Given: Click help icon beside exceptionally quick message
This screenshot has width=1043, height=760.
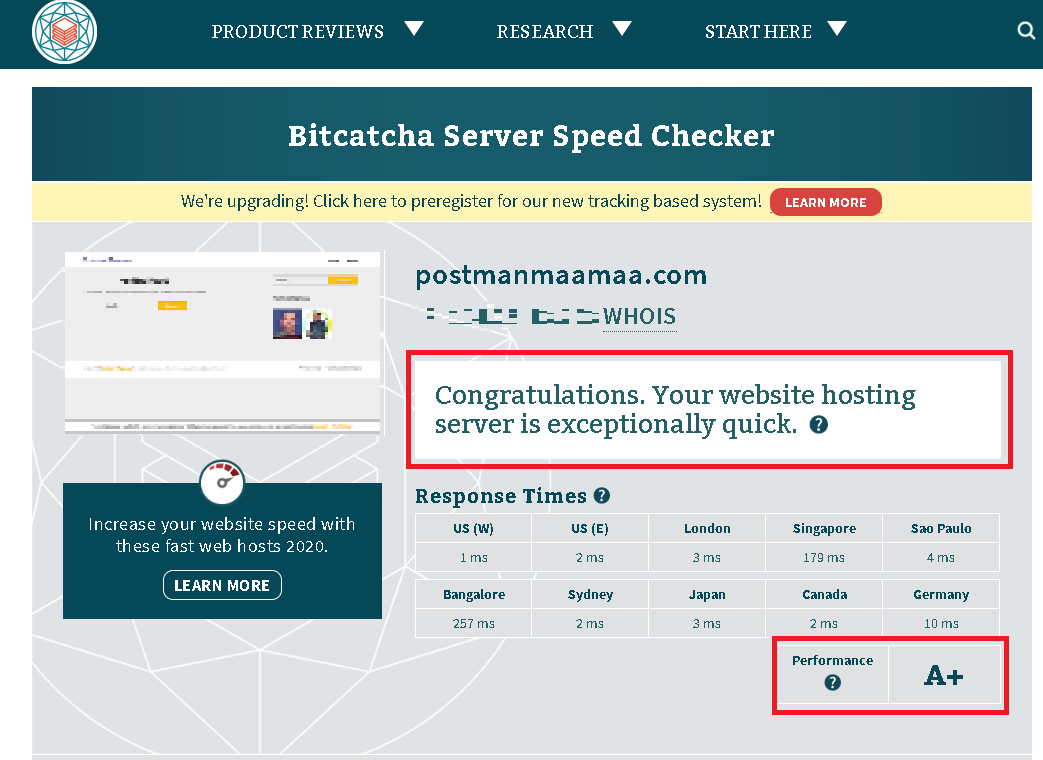Looking at the screenshot, I should point(818,424).
